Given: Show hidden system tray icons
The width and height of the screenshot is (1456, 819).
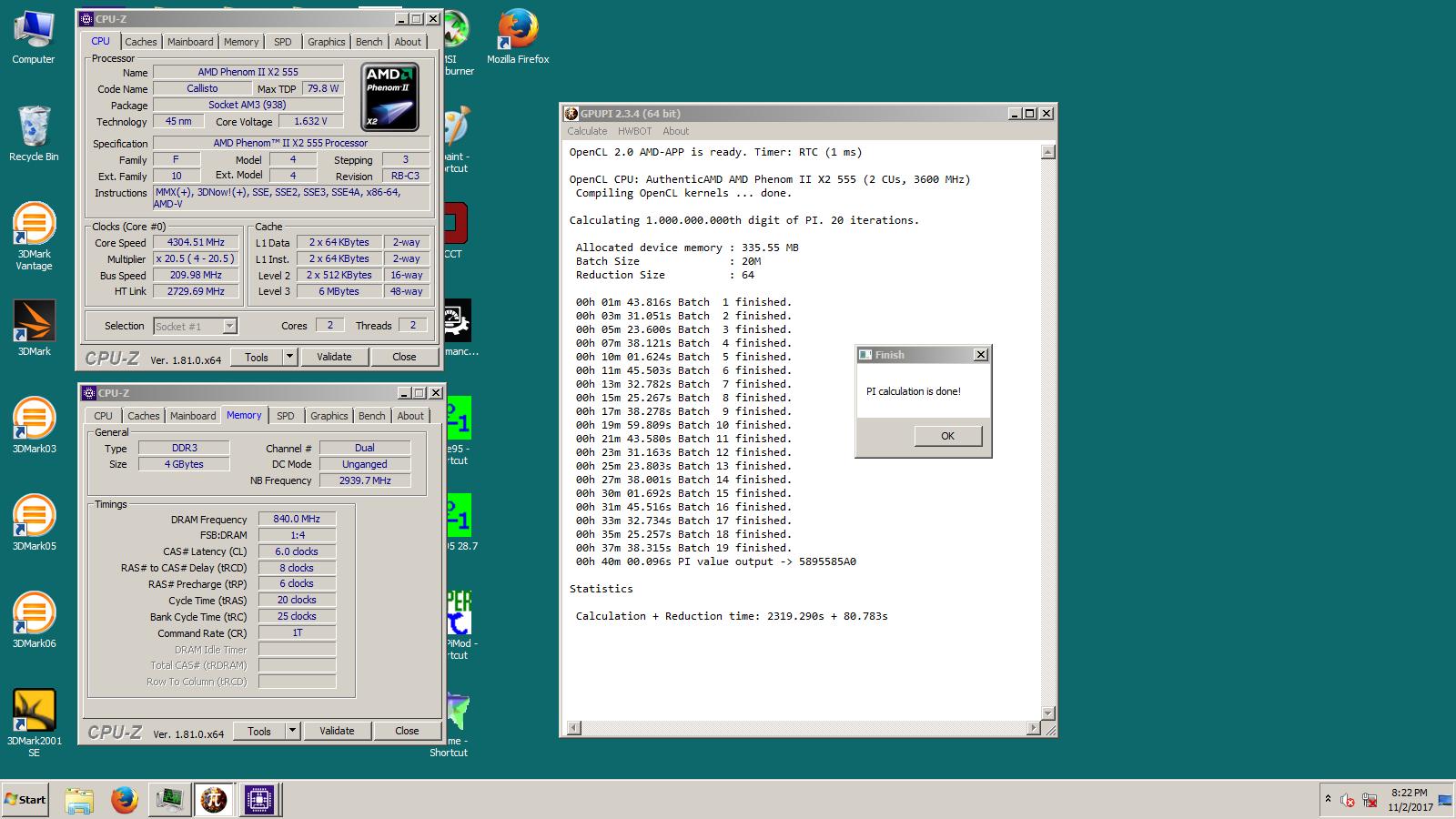Looking at the screenshot, I should coord(1328,799).
